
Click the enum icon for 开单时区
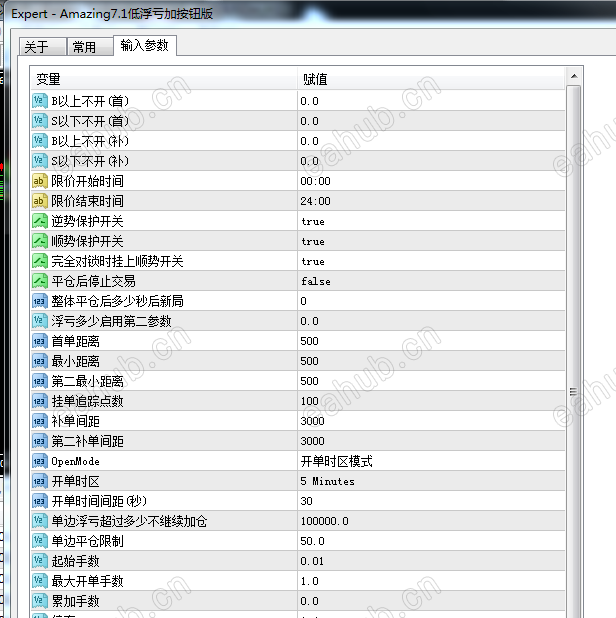click(39, 481)
